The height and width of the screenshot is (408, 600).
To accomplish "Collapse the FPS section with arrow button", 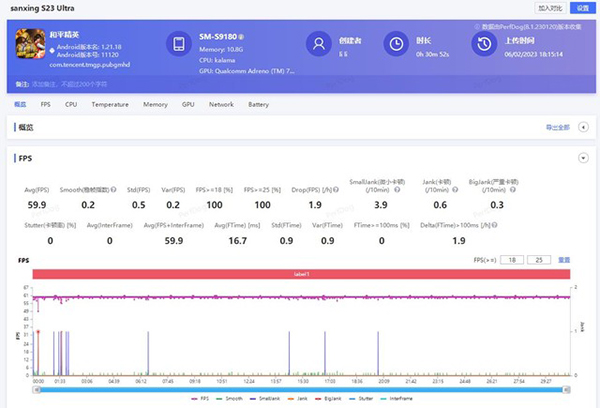I will [x=583, y=158].
